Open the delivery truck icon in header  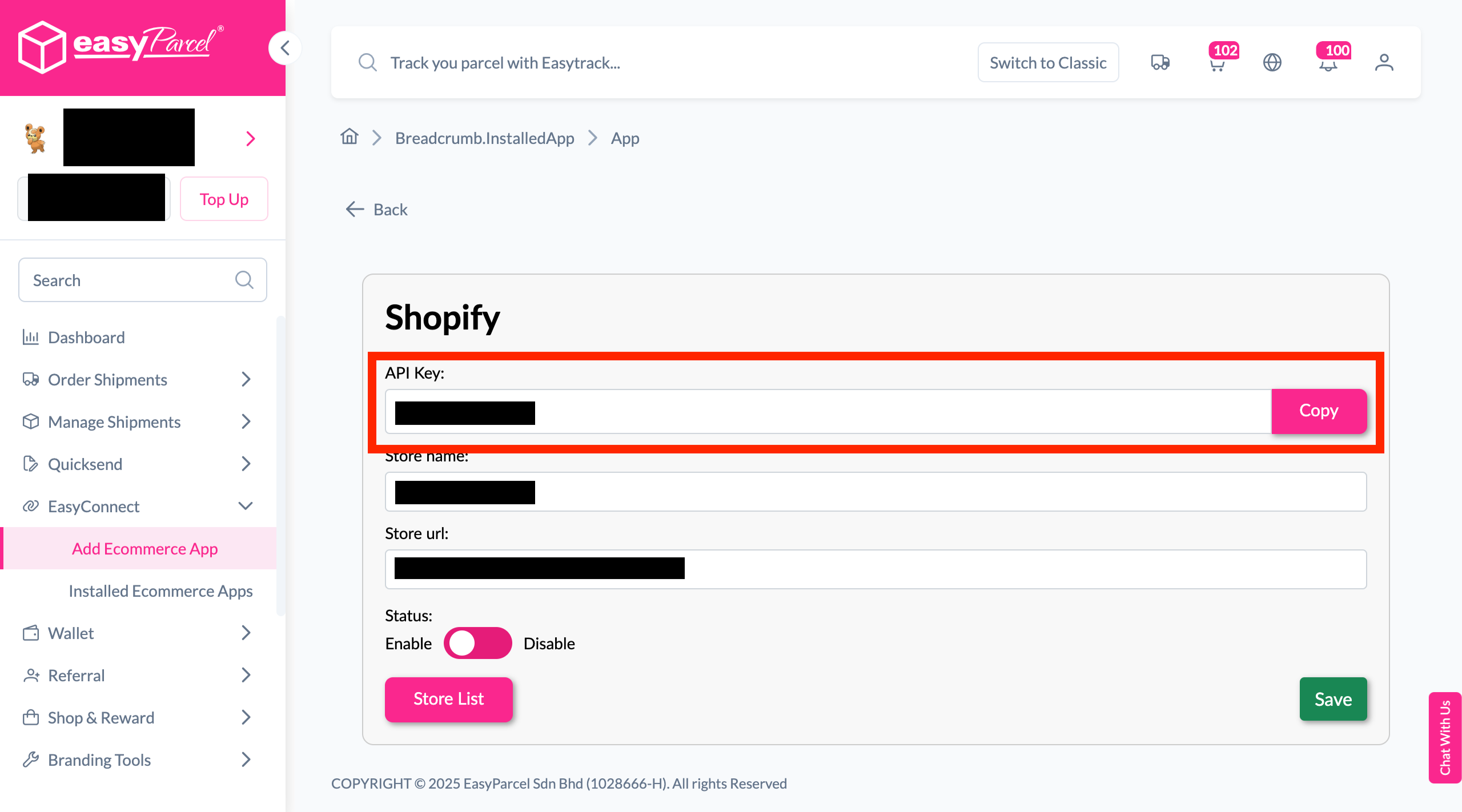coord(1160,62)
